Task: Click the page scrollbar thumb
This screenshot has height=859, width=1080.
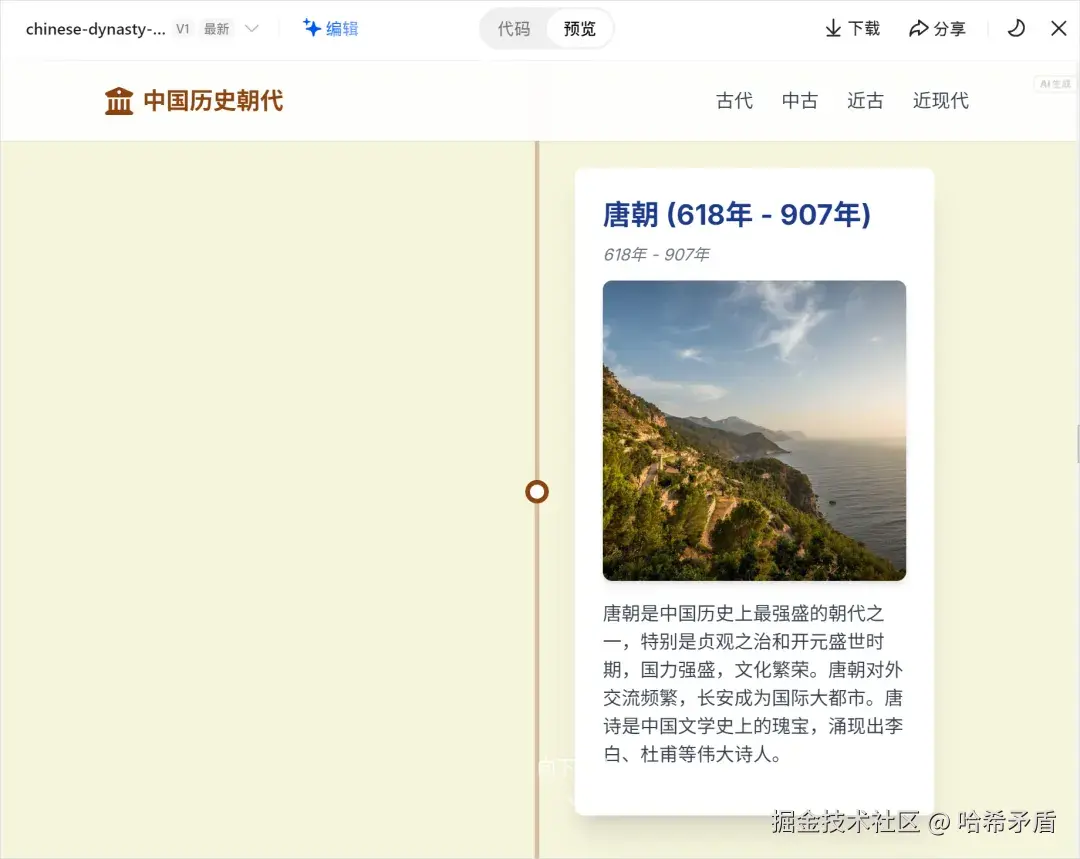Action: 1077,444
